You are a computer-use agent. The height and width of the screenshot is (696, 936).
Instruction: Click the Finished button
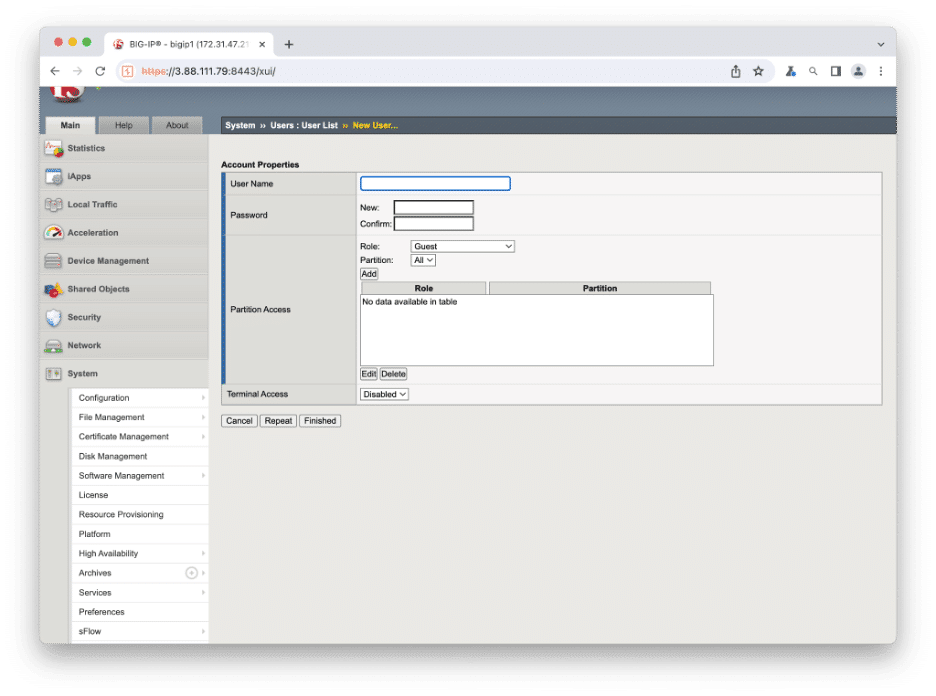click(320, 421)
